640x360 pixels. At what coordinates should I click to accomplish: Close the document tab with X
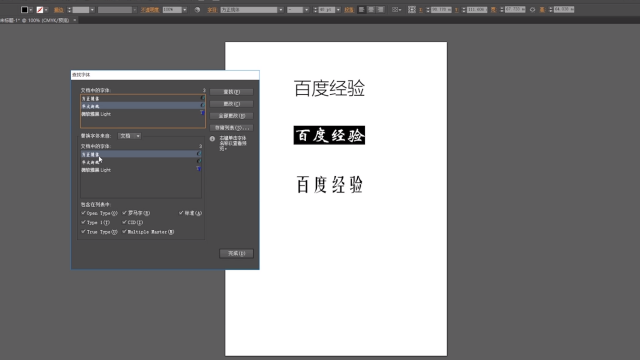tap(75, 20)
